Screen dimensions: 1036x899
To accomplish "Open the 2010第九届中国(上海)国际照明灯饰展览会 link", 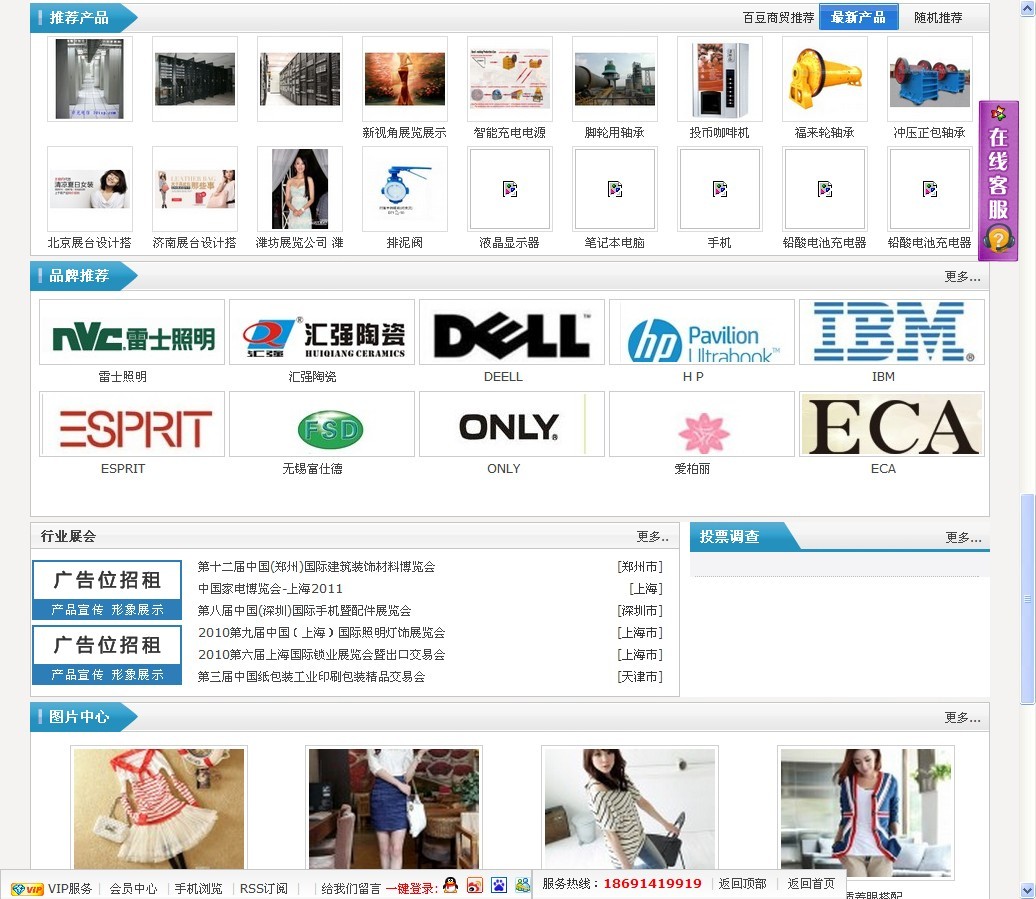I will [x=322, y=633].
